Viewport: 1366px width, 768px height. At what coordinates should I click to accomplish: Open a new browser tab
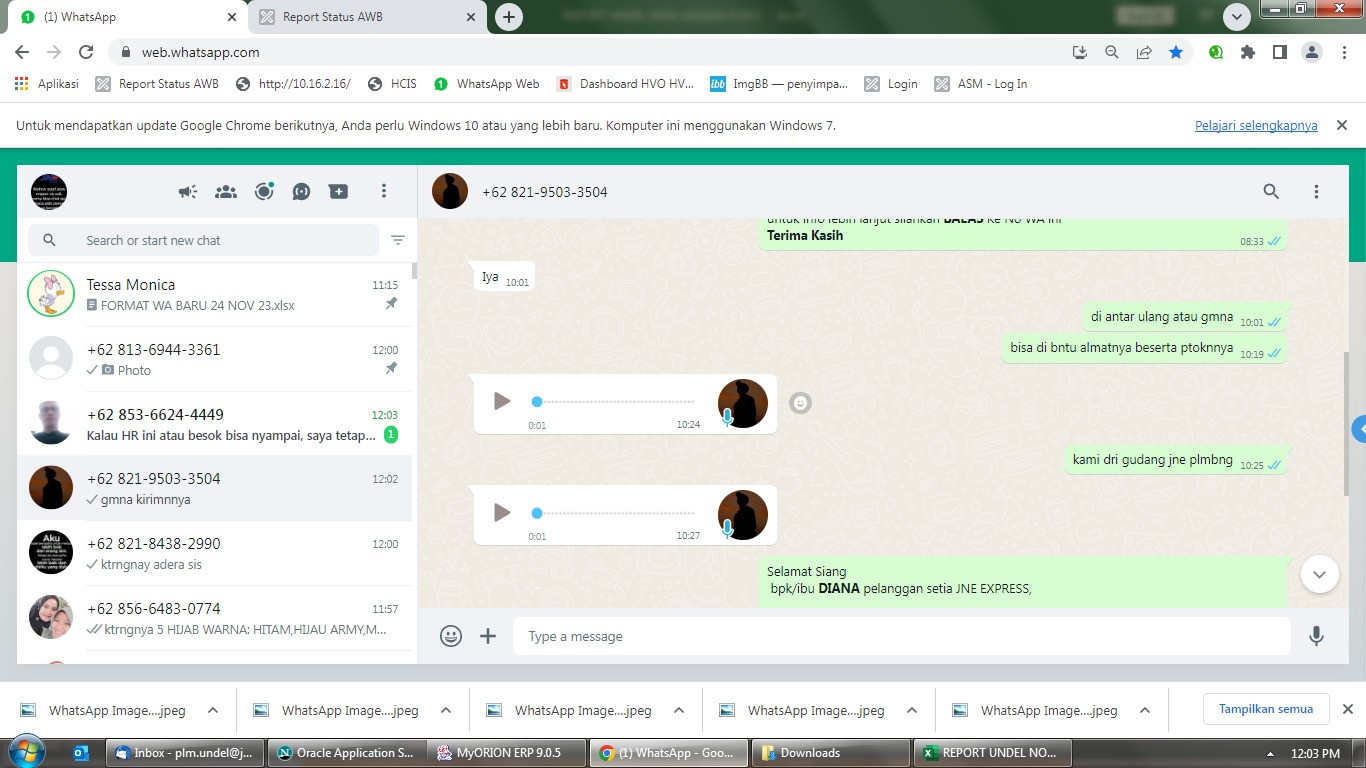509,17
